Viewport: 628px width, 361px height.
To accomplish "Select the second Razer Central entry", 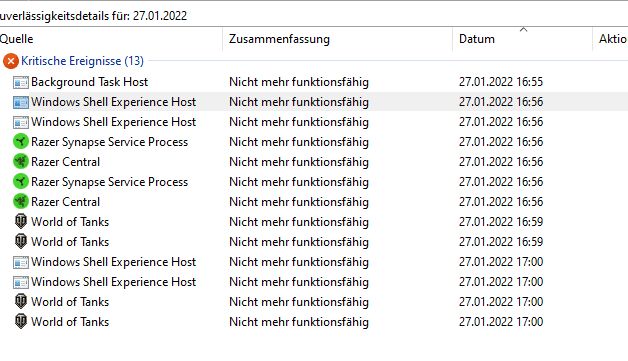I will [66, 202].
